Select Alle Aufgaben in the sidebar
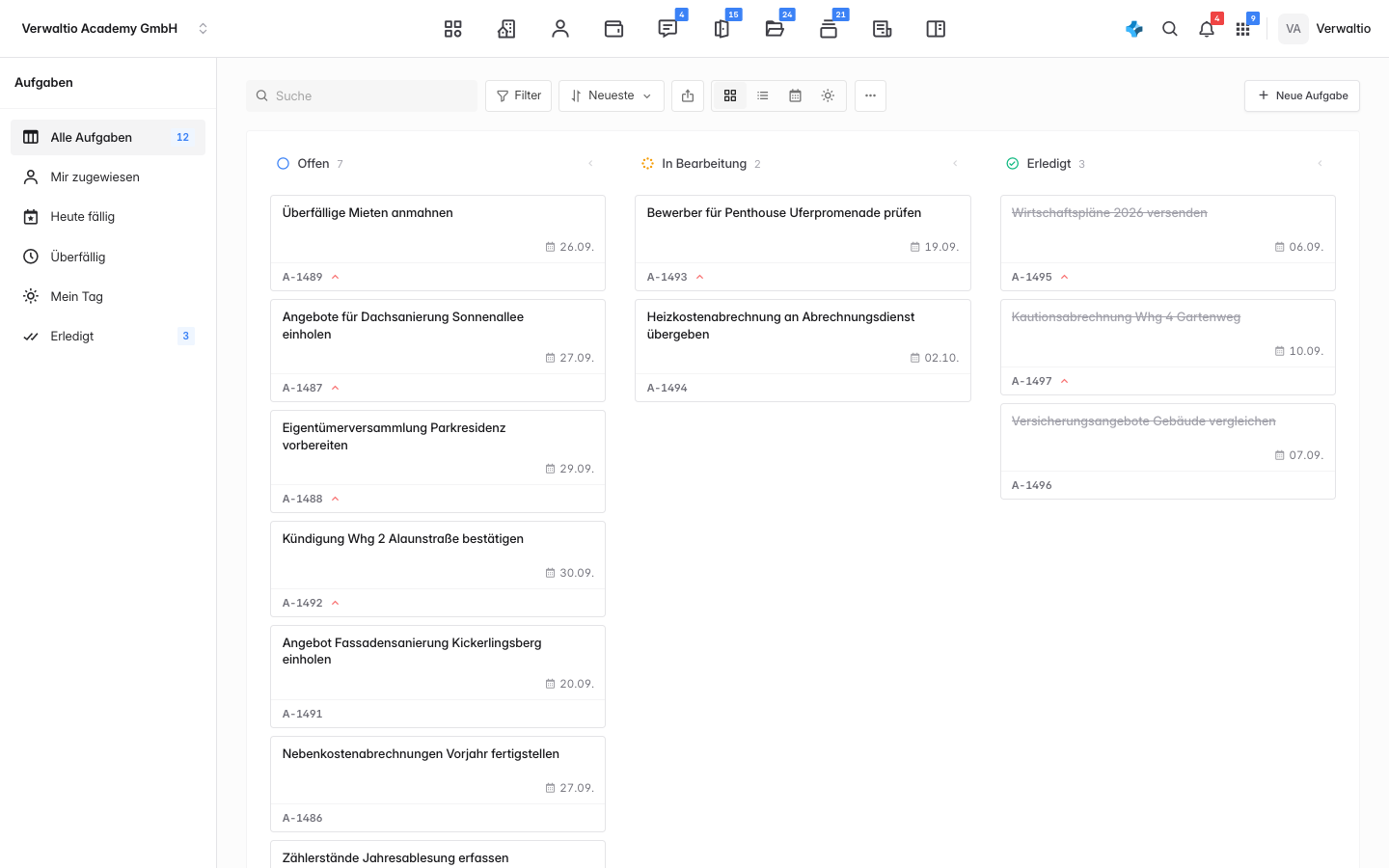This screenshot has height=868, width=1389. pos(108,137)
